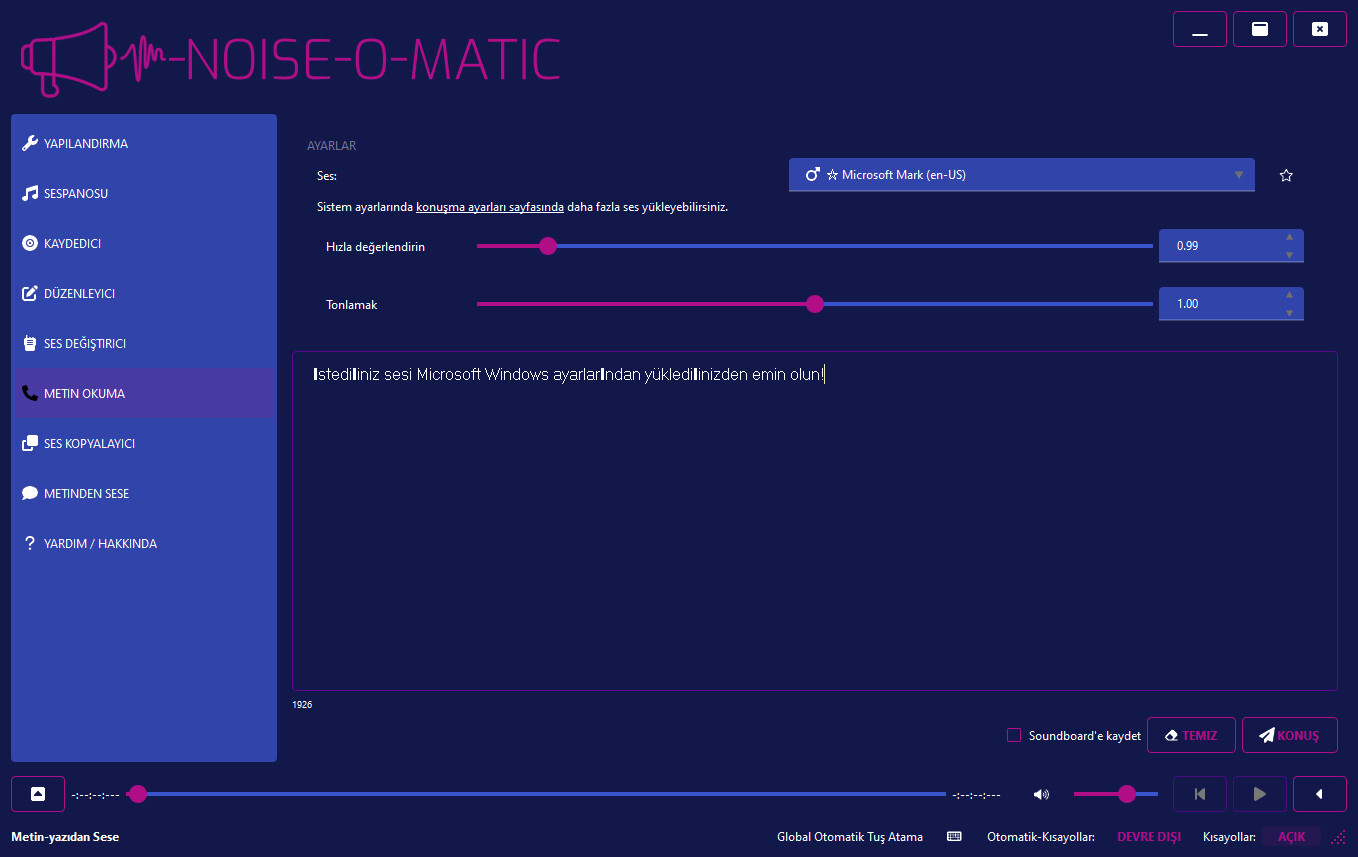The image size is (1358, 857).
Task: Enable Soundboard'e kaydet checkbox
Action: coord(1014,735)
